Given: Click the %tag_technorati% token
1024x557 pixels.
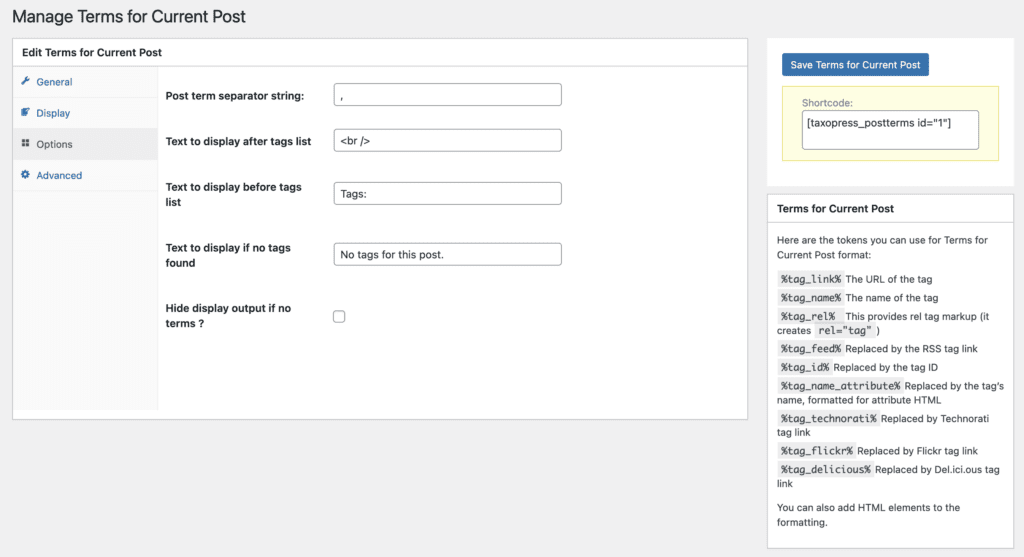Looking at the screenshot, I should coord(828,419).
